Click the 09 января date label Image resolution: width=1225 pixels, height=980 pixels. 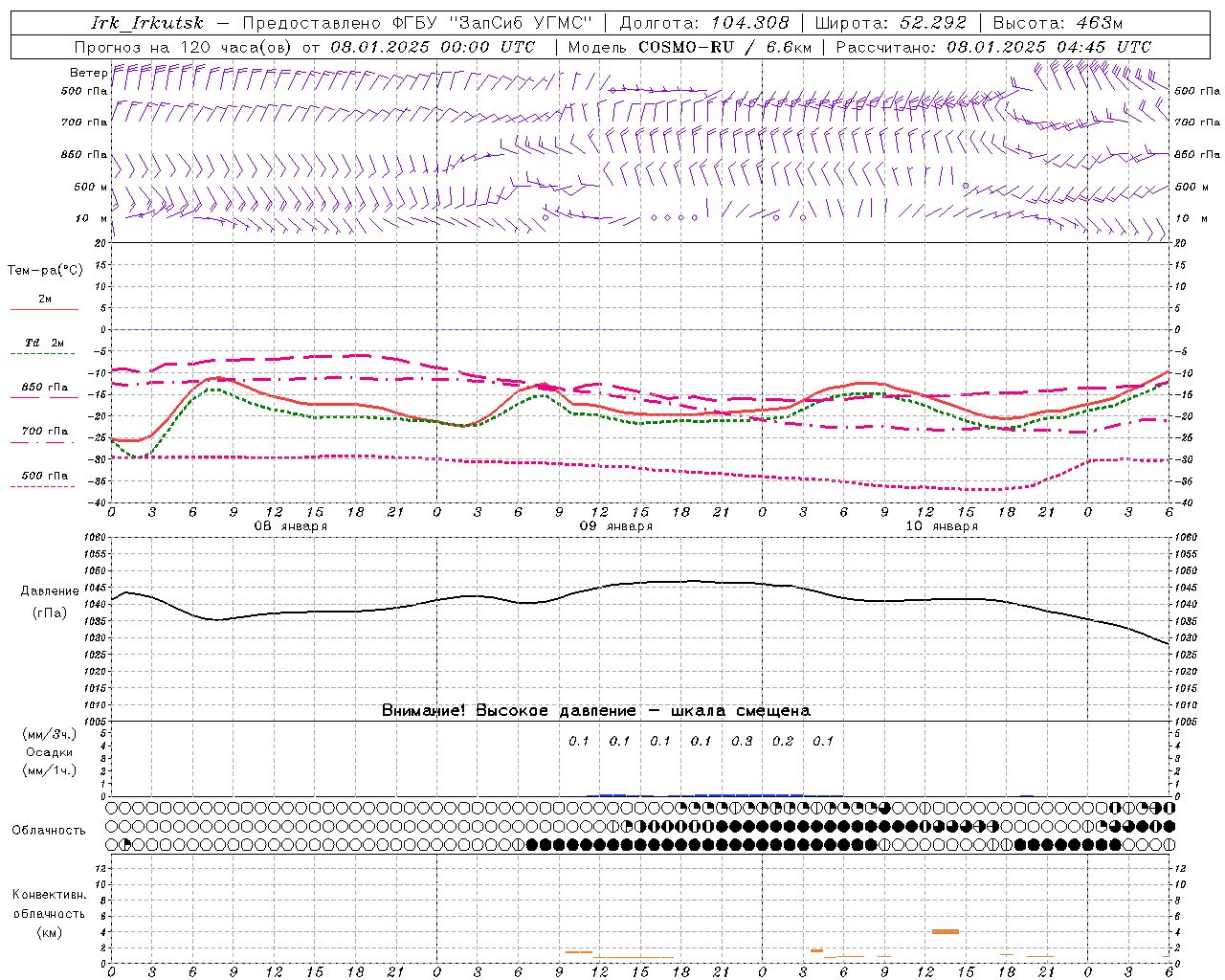(615, 526)
